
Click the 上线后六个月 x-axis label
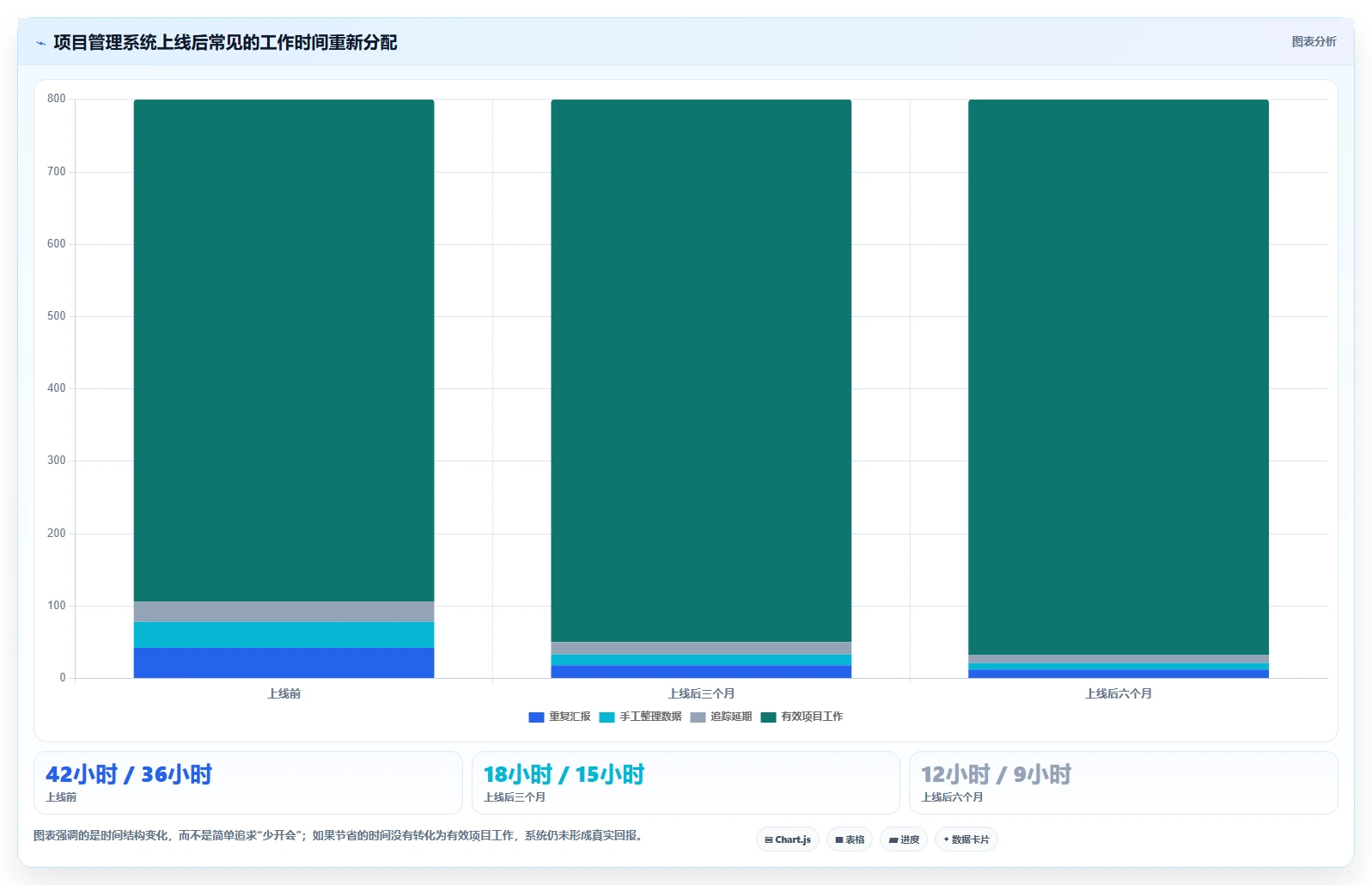tap(1119, 693)
